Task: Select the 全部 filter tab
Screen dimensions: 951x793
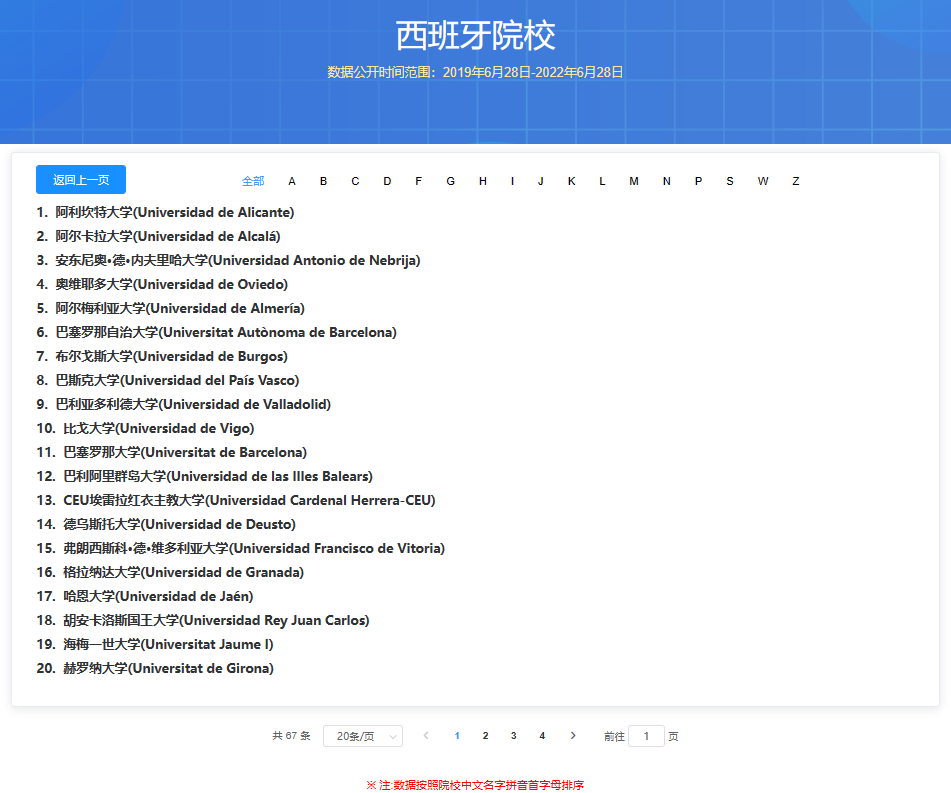Action: point(253,181)
